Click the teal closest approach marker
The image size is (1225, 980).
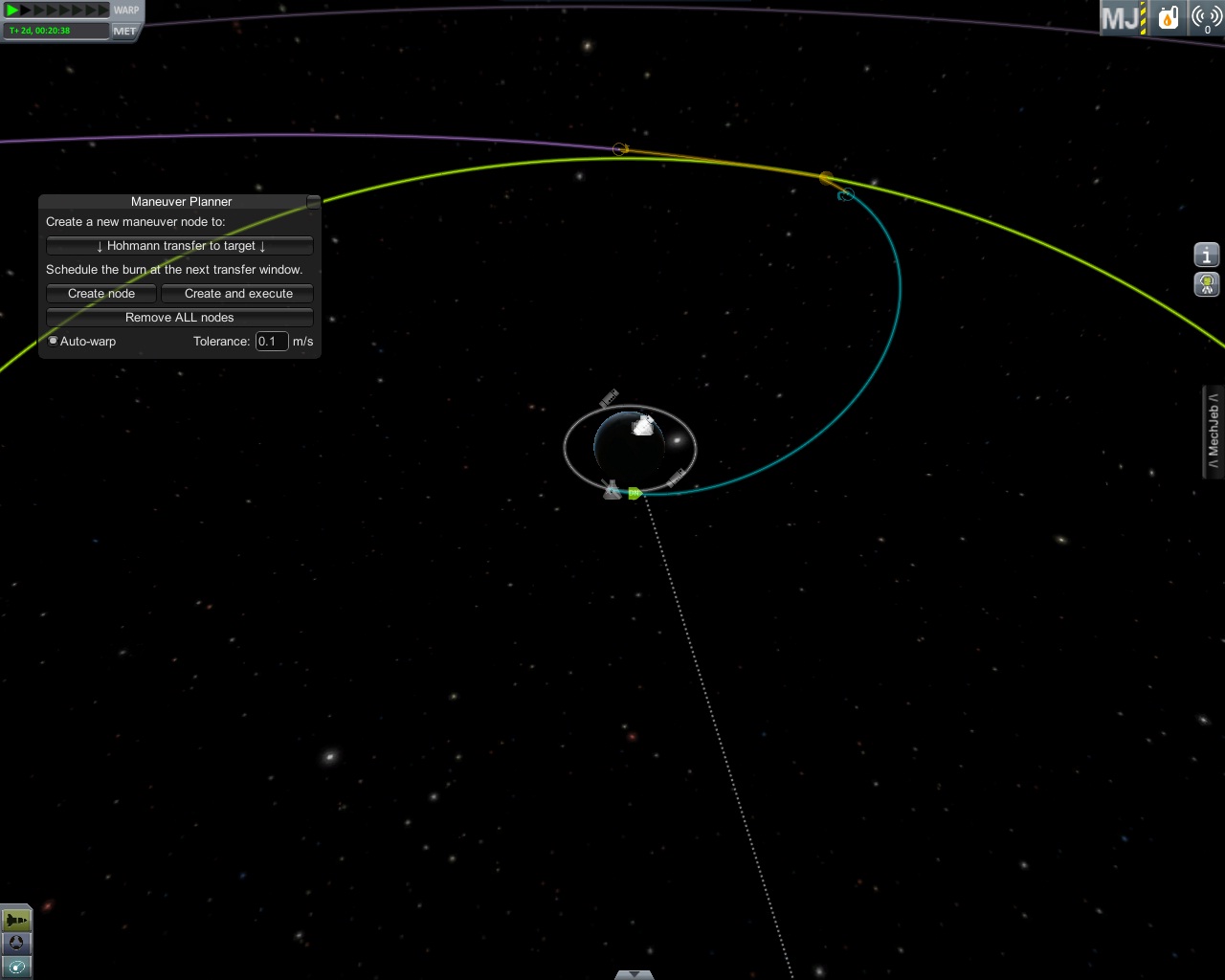point(845,195)
